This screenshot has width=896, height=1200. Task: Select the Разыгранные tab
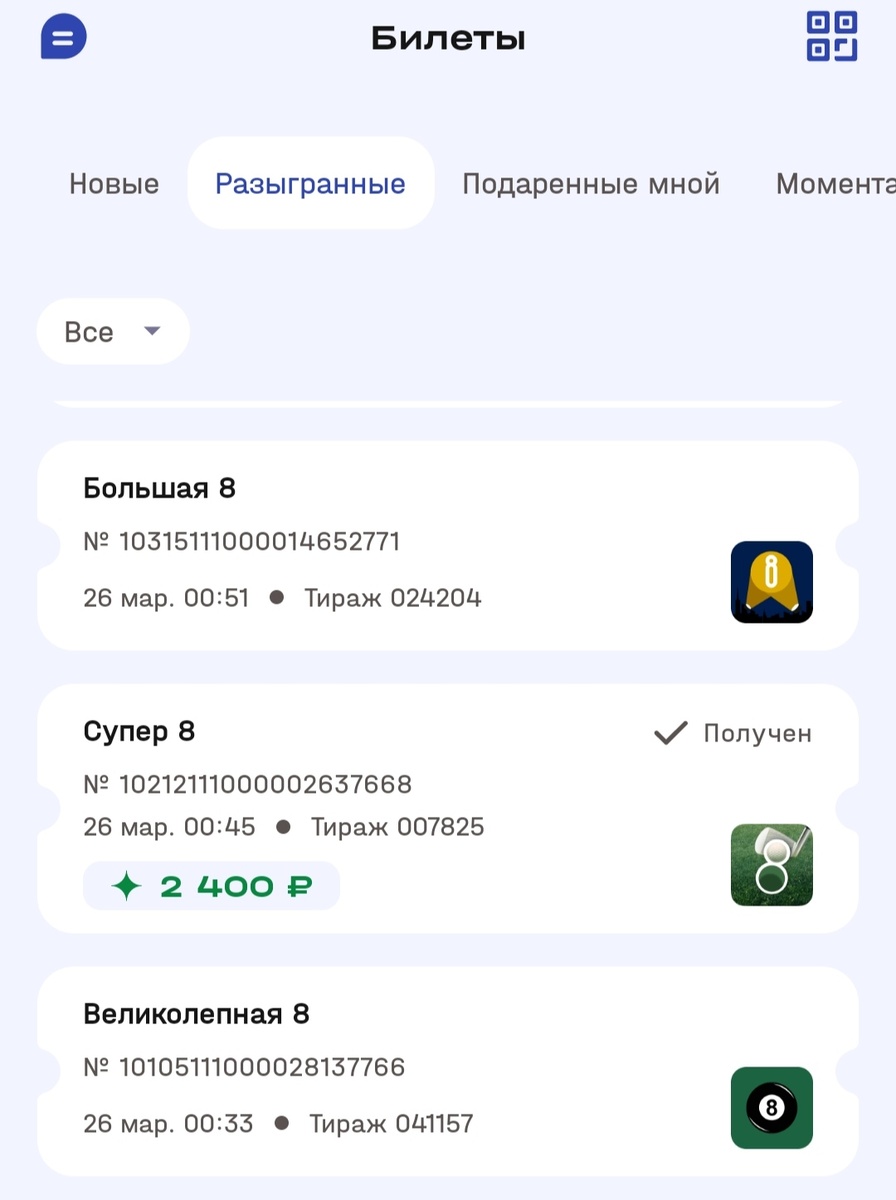tap(310, 183)
